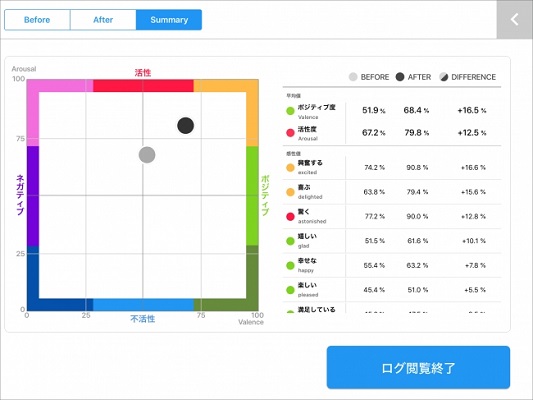Click the orange excited emotion dot
533x400 pixels.
(290, 168)
